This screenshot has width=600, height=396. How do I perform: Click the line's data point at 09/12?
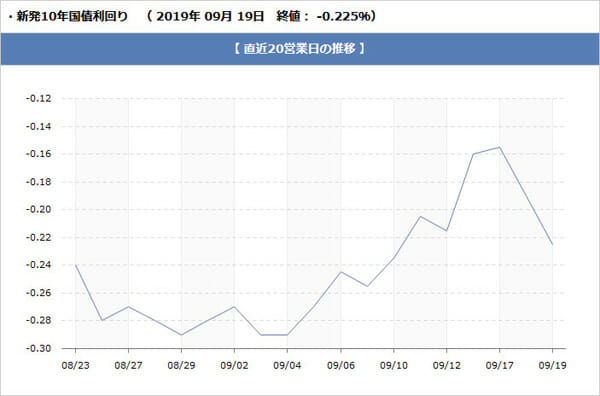[447, 230]
